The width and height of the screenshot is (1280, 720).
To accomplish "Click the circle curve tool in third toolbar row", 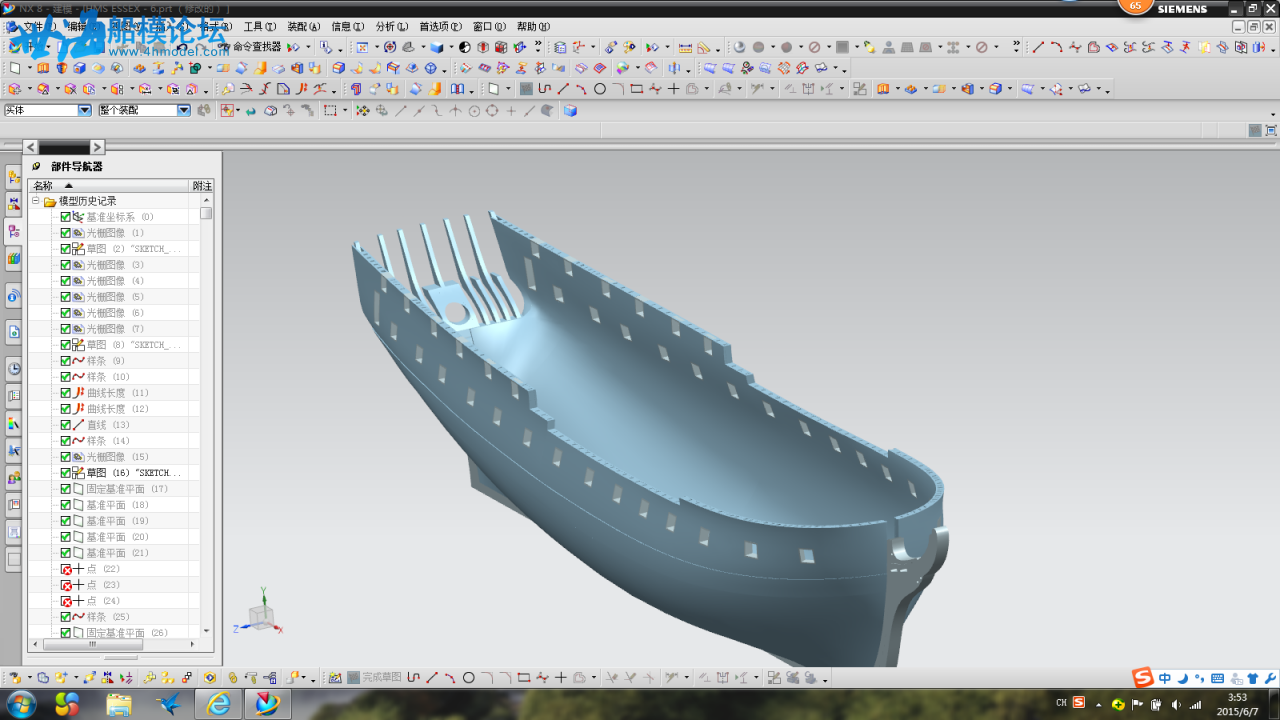I will 600,89.
